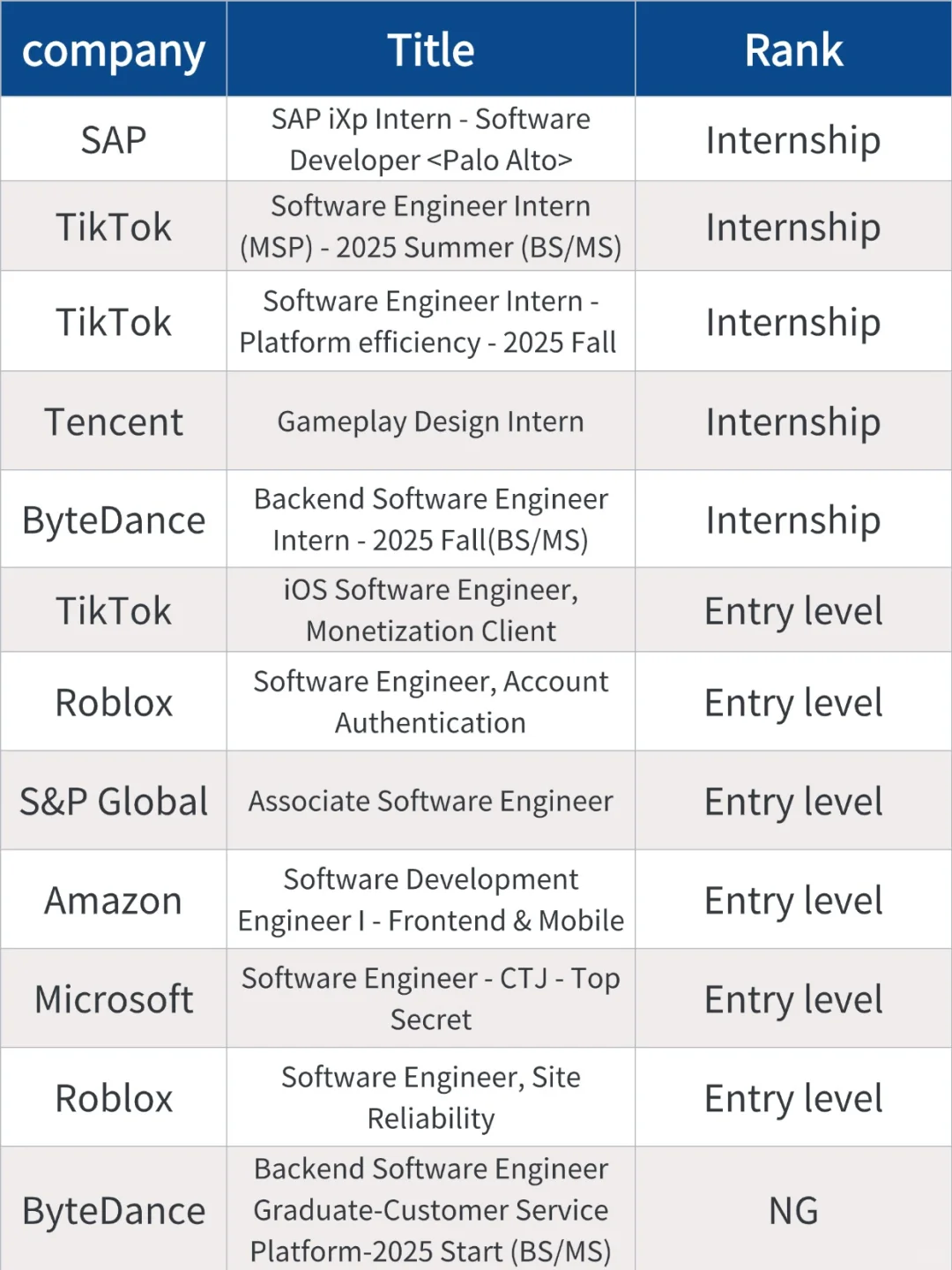
Task: Click 'Software Development Engineer I' title cell
Action: [431, 900]
